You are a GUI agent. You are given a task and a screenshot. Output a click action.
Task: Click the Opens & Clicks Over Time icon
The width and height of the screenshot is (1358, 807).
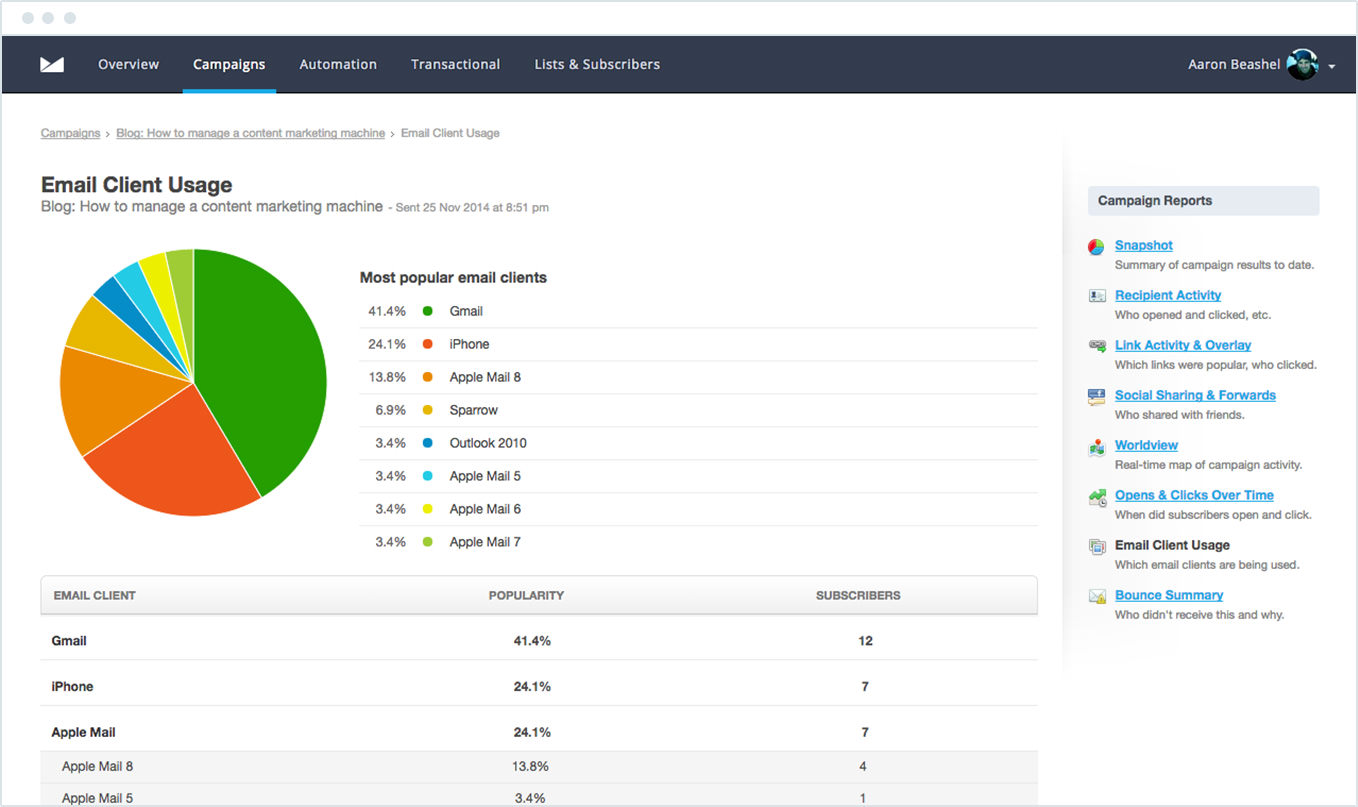(x=1097, y=495)
